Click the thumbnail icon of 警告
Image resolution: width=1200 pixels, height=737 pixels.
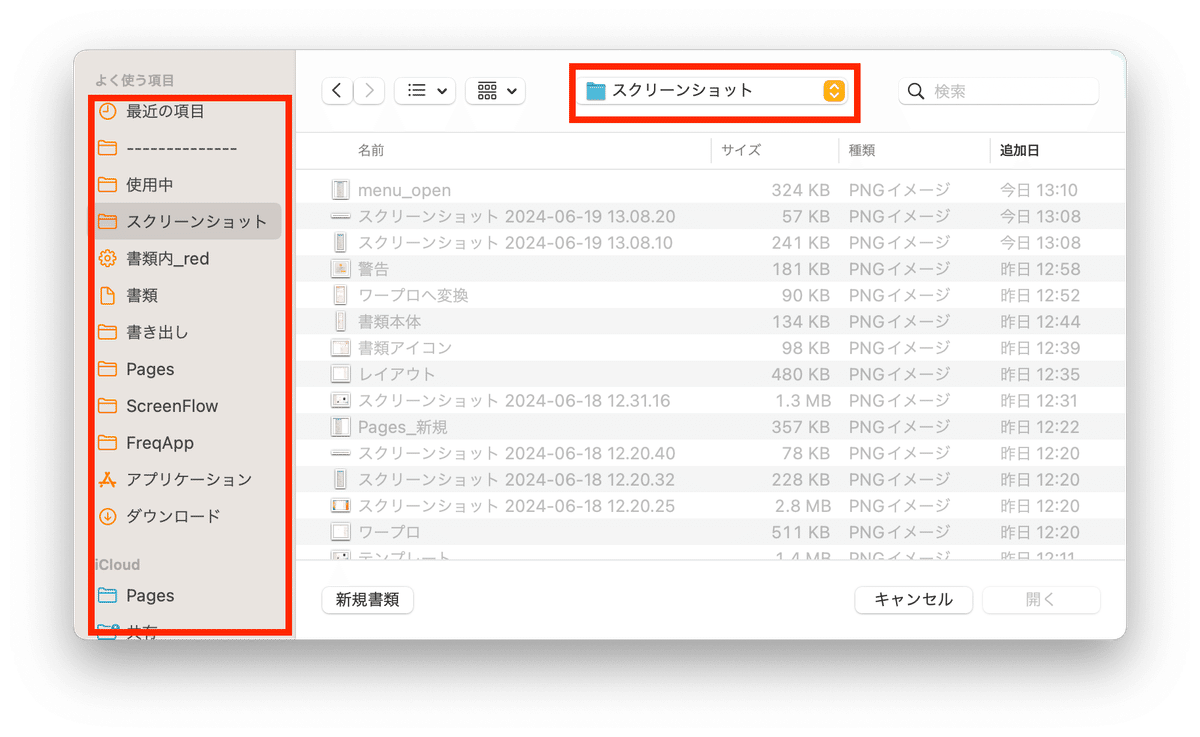[x=341, y=269]
